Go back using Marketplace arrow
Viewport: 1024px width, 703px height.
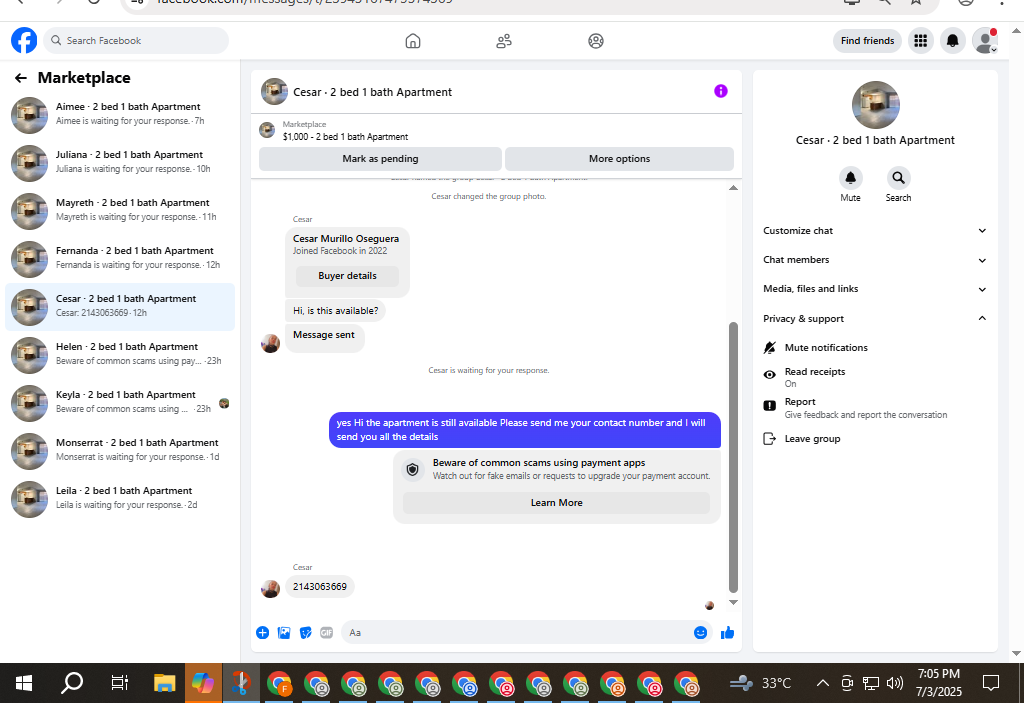(x=21, y=78)
